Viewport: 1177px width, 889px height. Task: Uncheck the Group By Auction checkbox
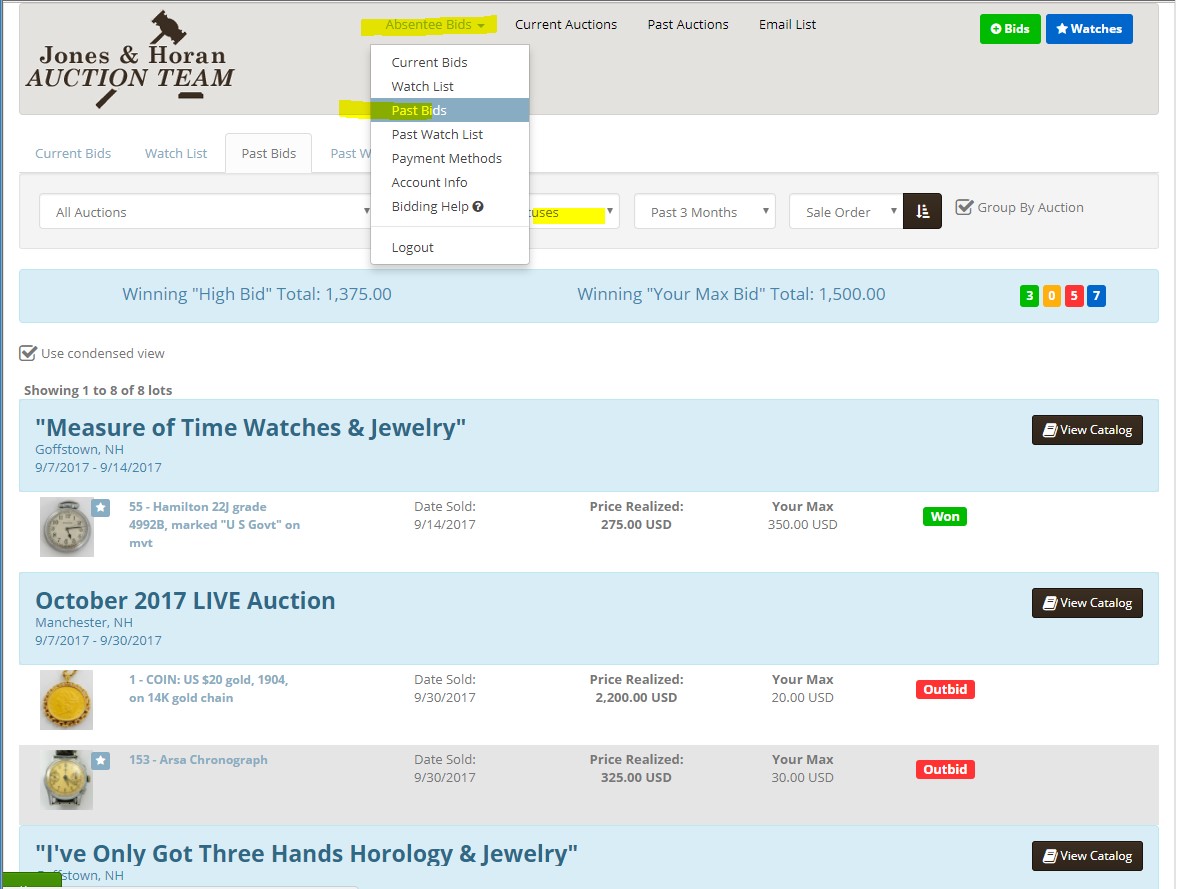(964, 207)
